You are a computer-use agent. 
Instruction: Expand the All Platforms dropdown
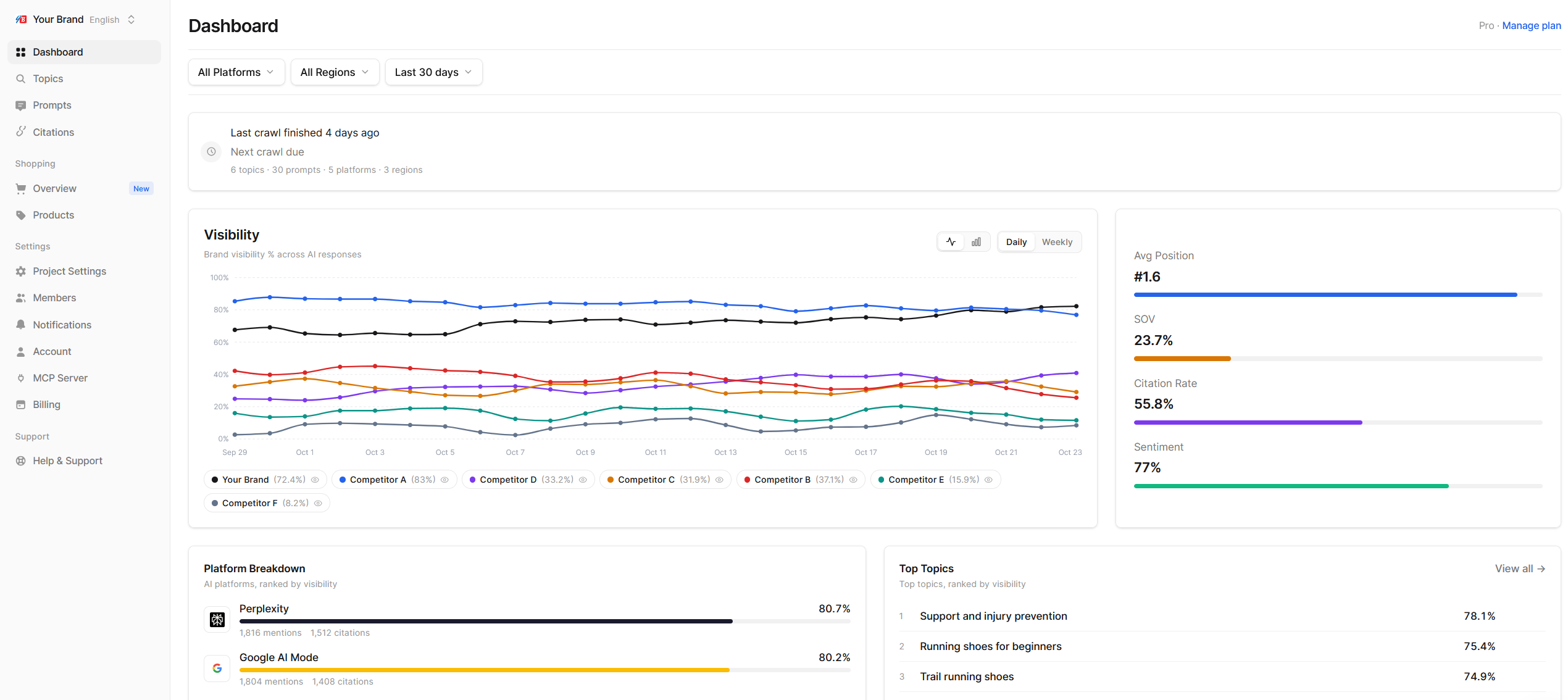pos(236,72)
